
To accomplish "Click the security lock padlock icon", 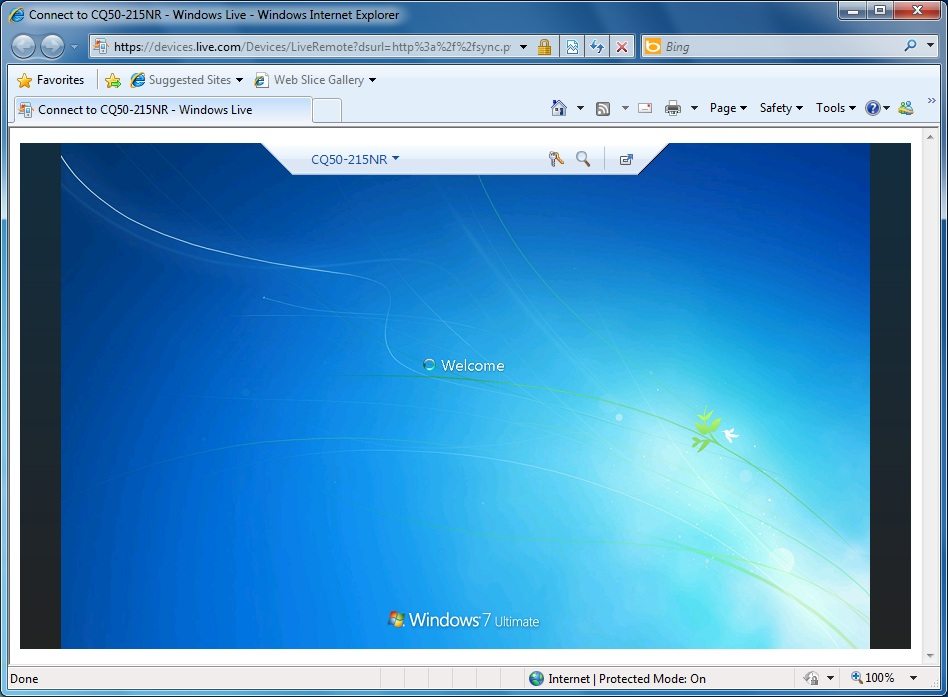I will click(545, 47).
